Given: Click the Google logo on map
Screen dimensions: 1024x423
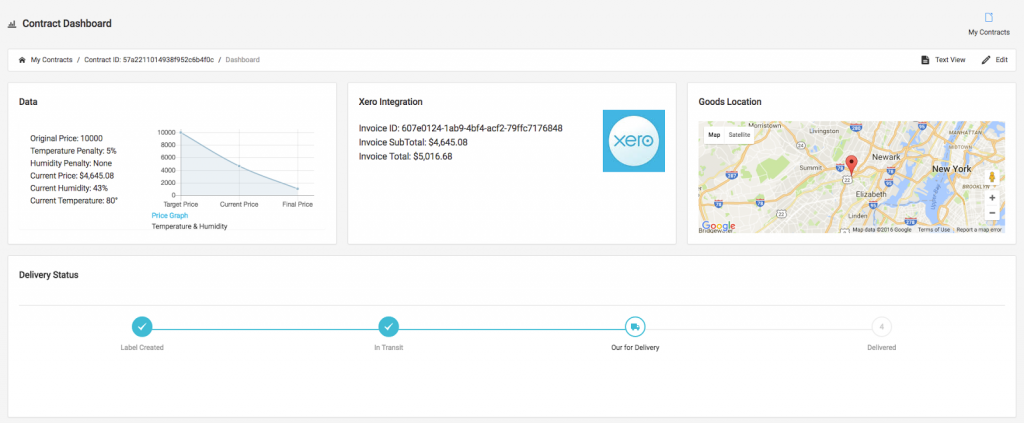Looking at the screenshot, I should click(718, 227).
